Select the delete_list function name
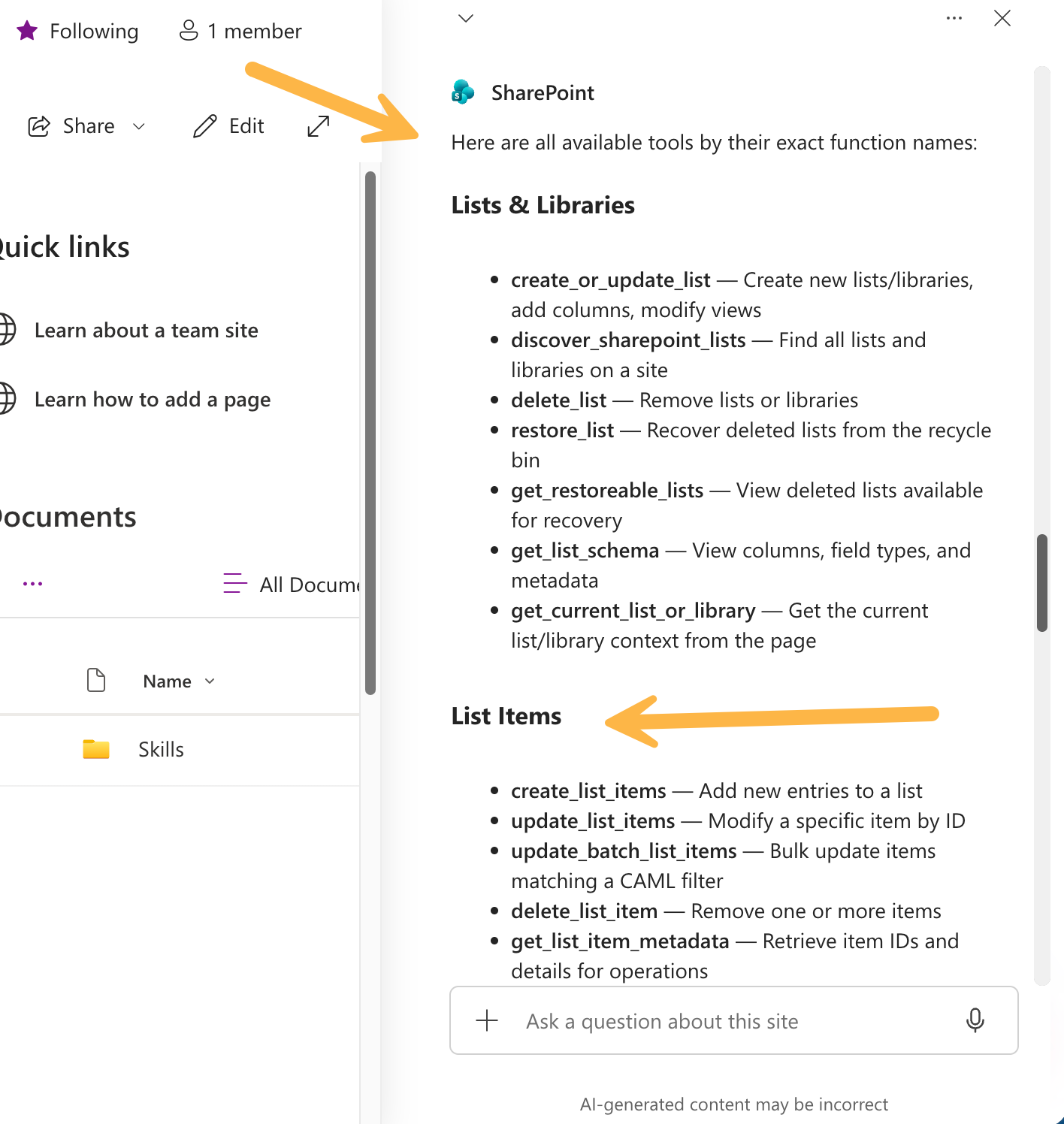Screen dimensions: 1064x1124 559,400
